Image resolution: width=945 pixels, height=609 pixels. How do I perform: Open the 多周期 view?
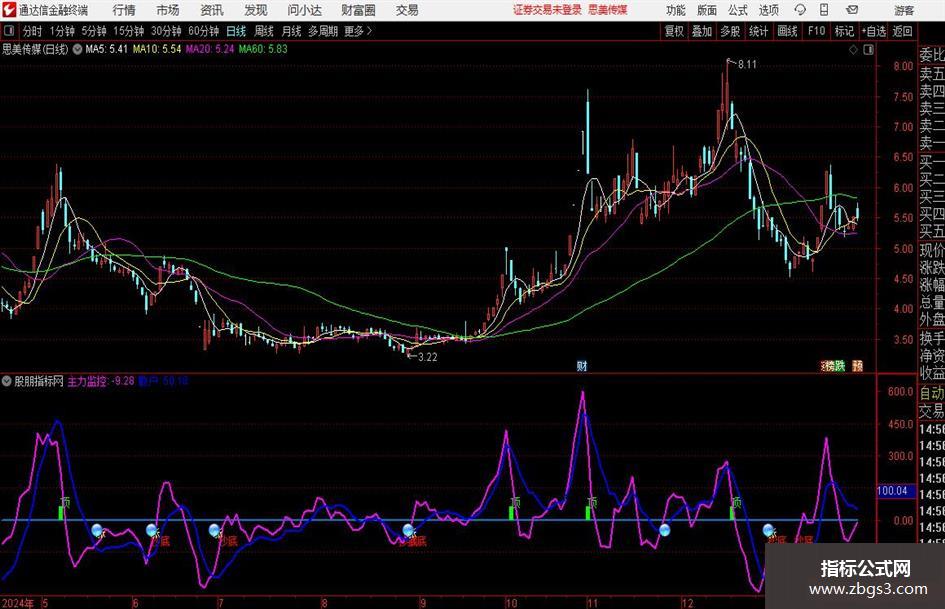tap(323, 31)
